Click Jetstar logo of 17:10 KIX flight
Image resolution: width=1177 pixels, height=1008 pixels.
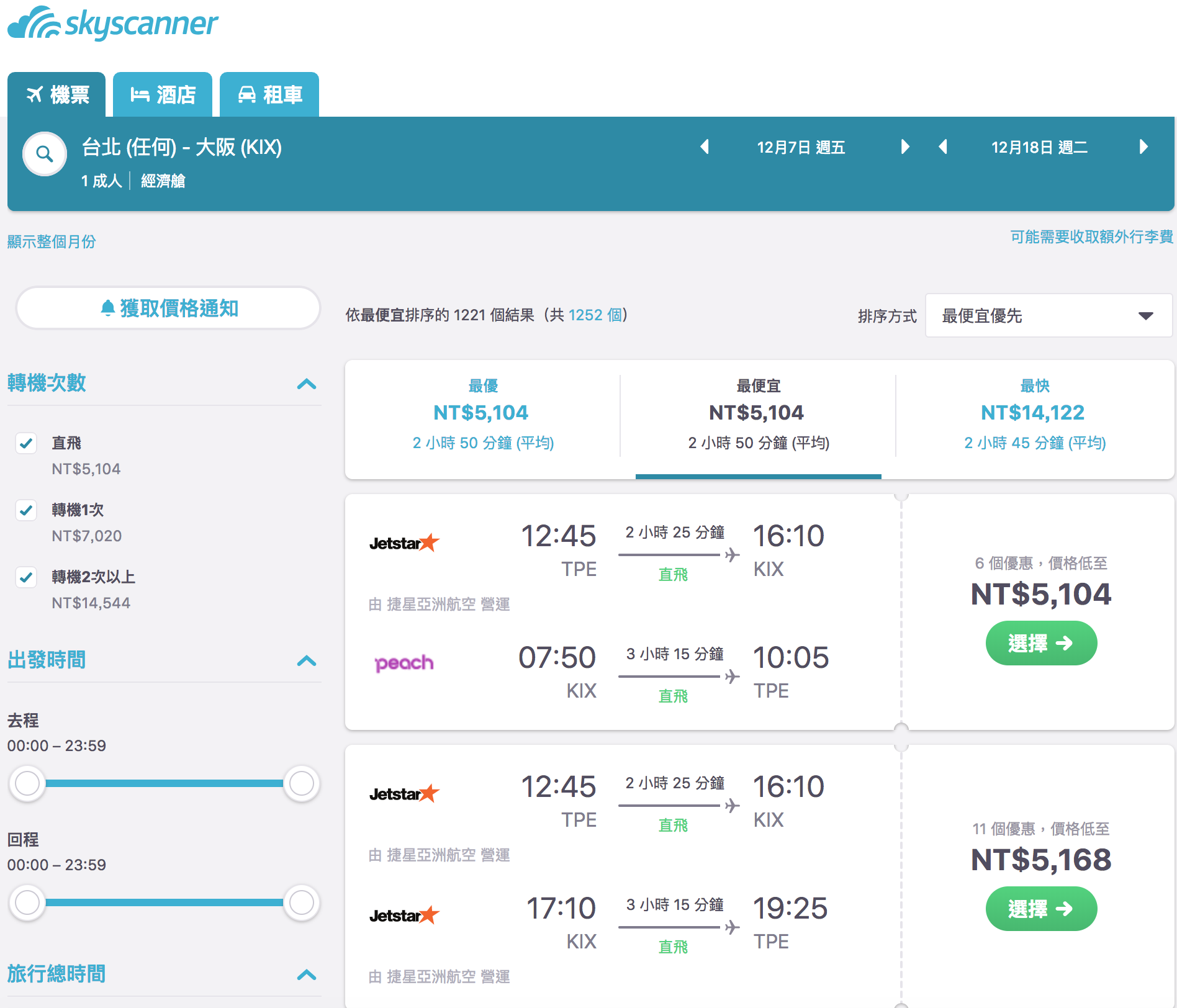tap(404, 916)
